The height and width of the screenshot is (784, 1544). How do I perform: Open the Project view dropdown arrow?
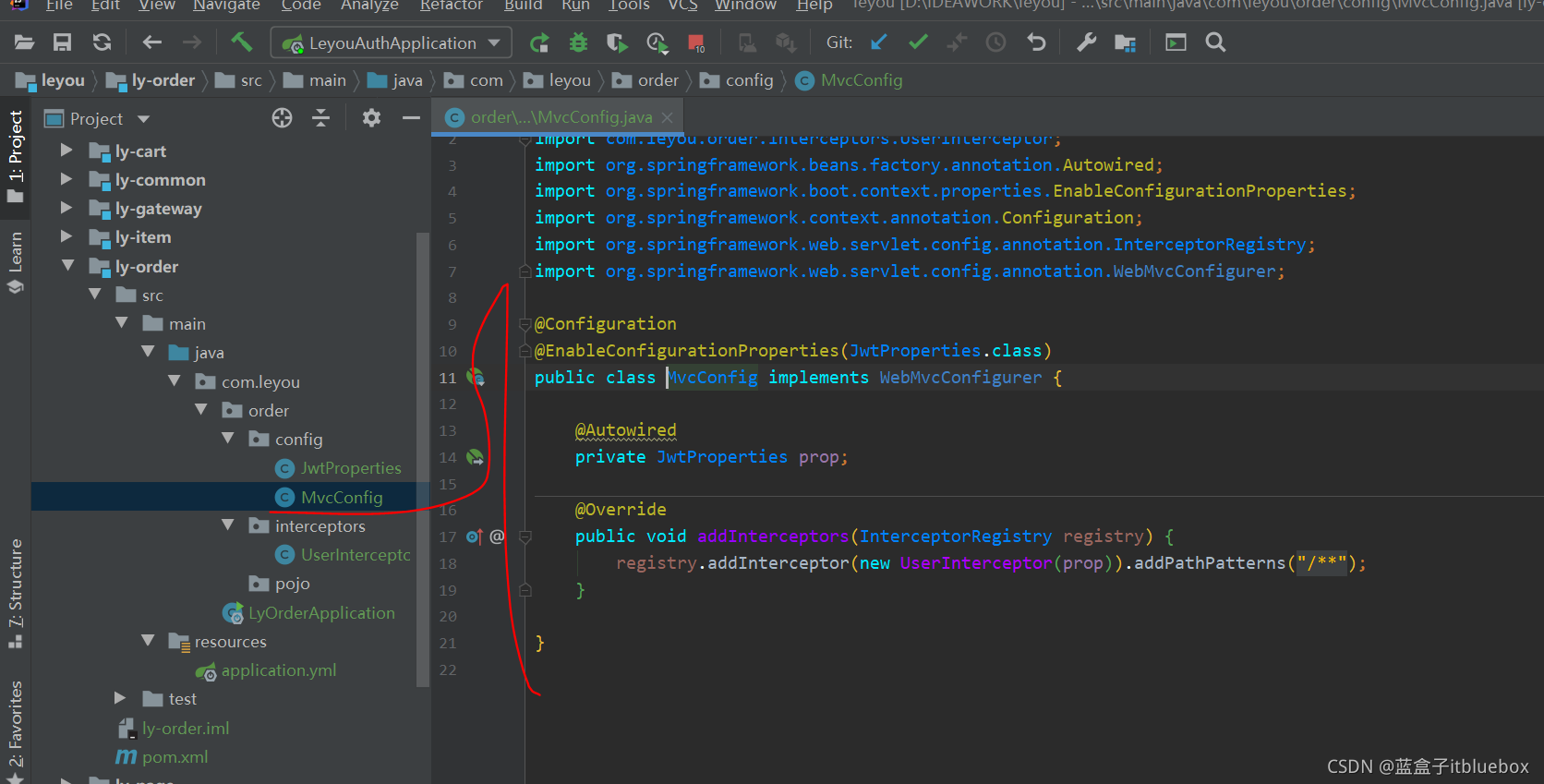pos(143,119)
